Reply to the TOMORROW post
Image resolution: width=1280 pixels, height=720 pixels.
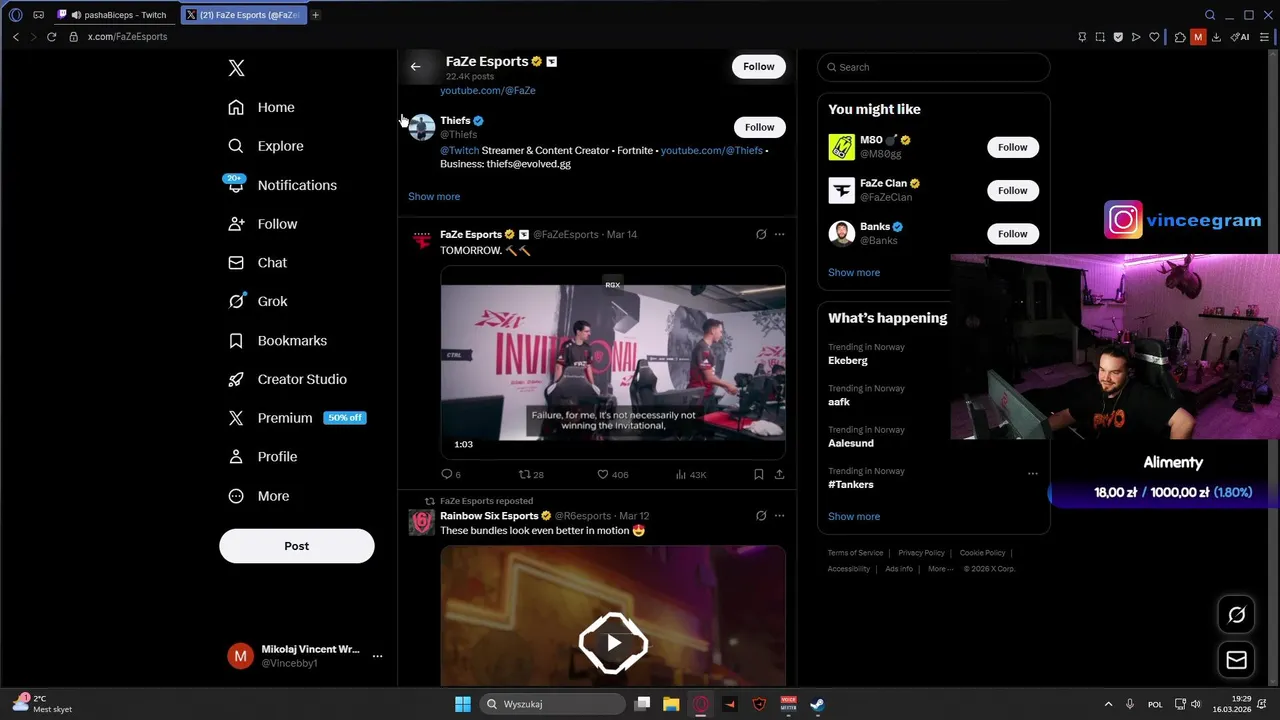[450, 474]
